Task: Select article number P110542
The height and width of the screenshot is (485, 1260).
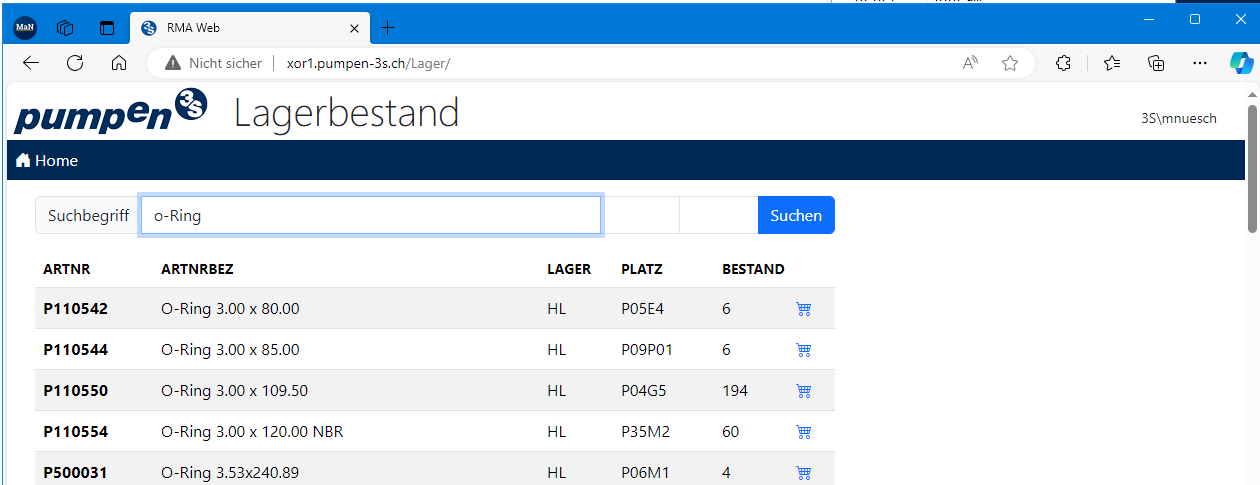Action: (76, 309)
